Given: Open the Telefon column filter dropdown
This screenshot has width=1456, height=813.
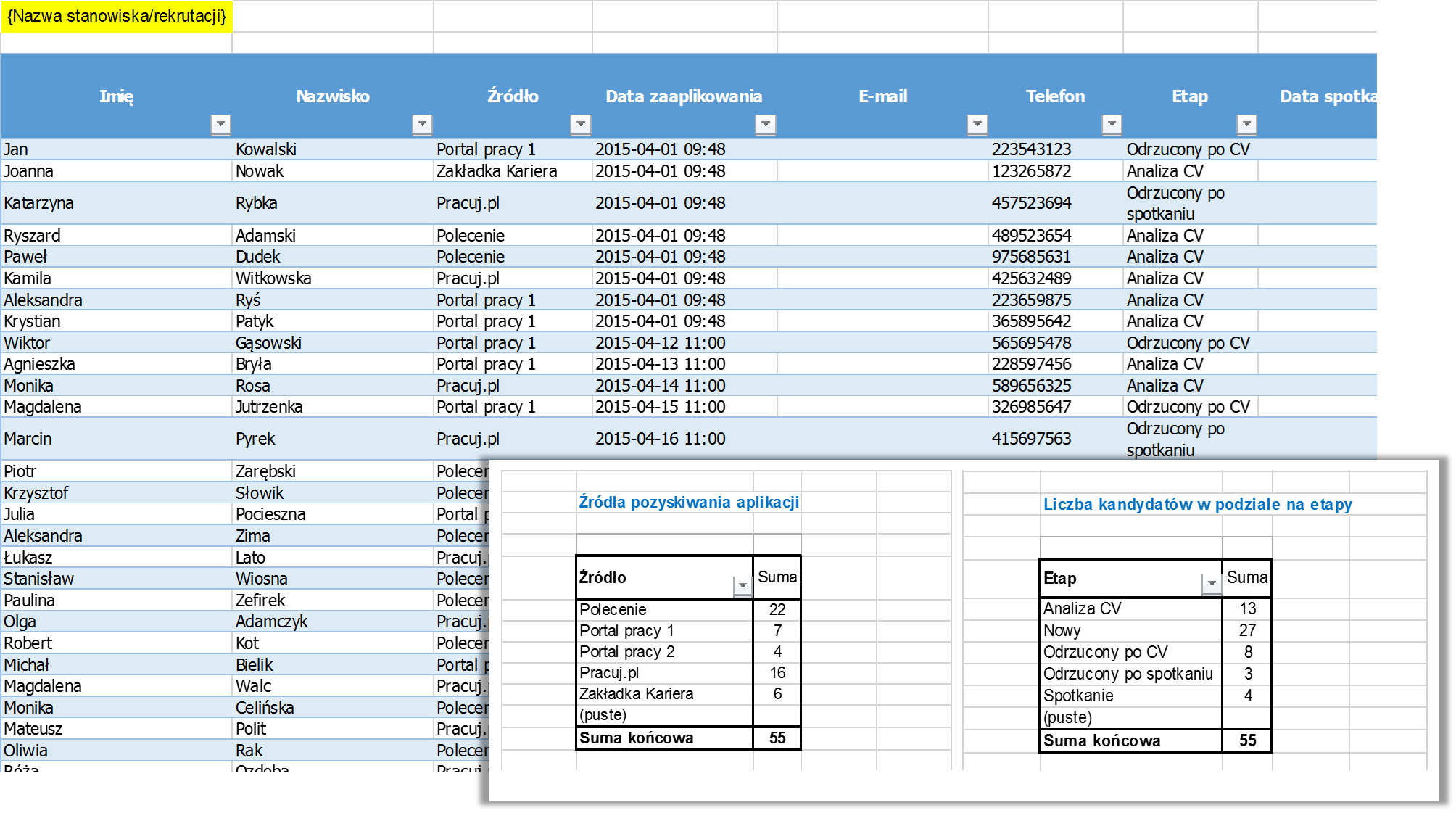Looking at the screenshot, I should coord(1112,124).
